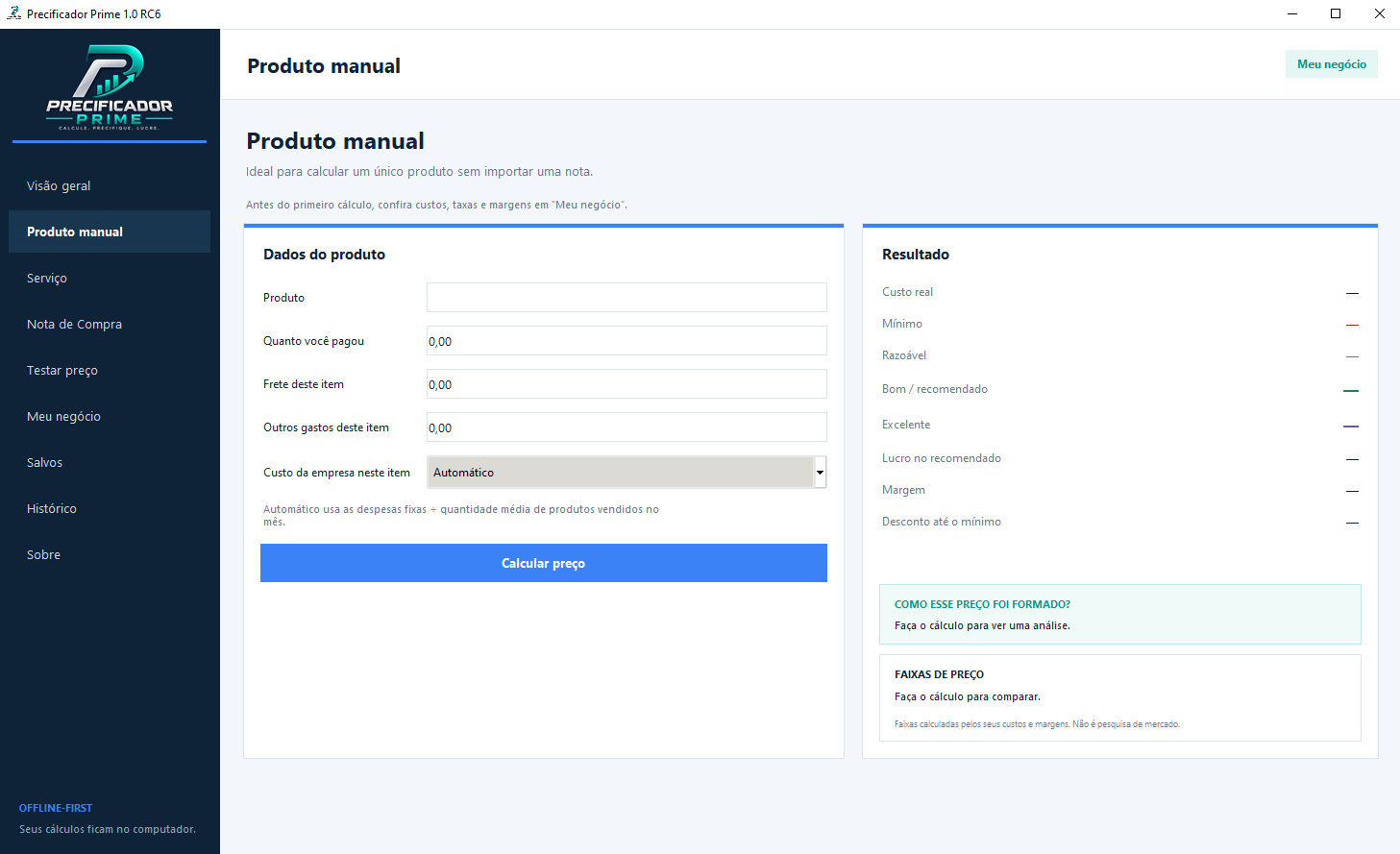Click Lucro no recomendado label
Image resolution: width=1400 pixels, height=854 pixels.
click(942, 458)
